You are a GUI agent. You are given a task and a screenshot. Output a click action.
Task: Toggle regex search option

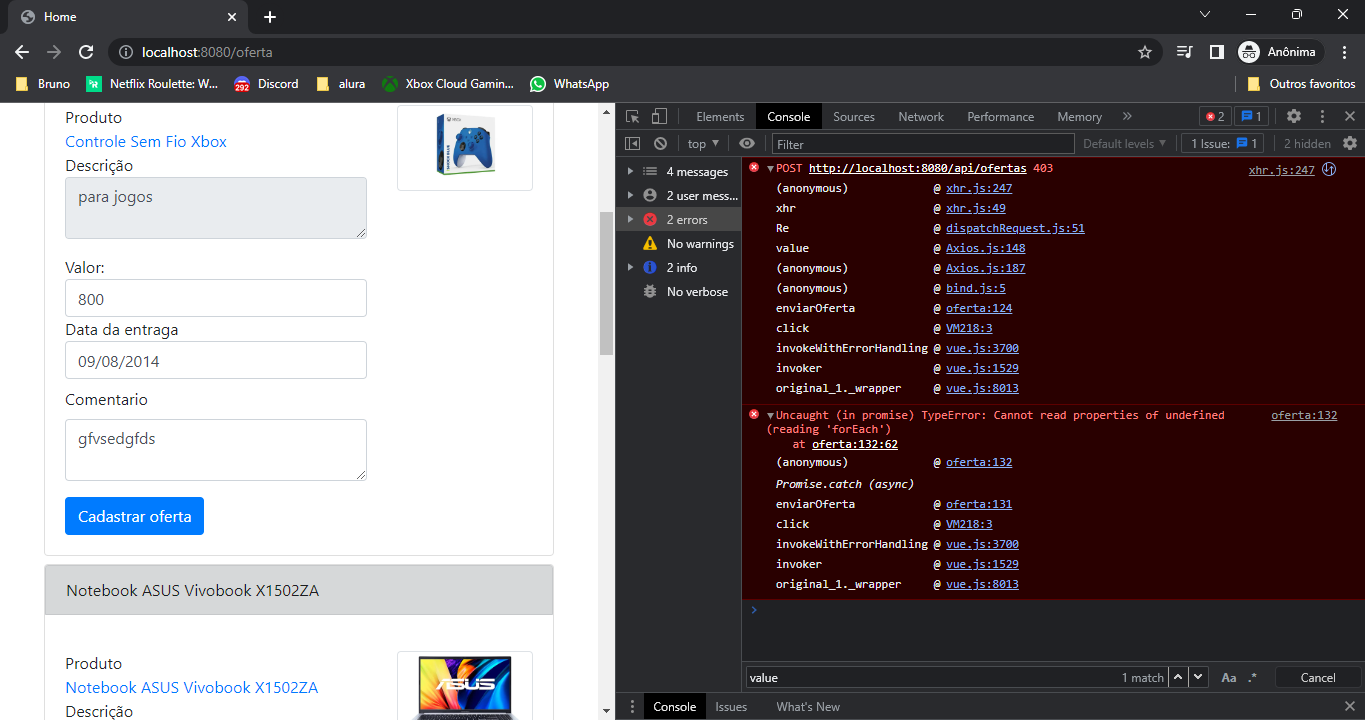coord(1252,677)
